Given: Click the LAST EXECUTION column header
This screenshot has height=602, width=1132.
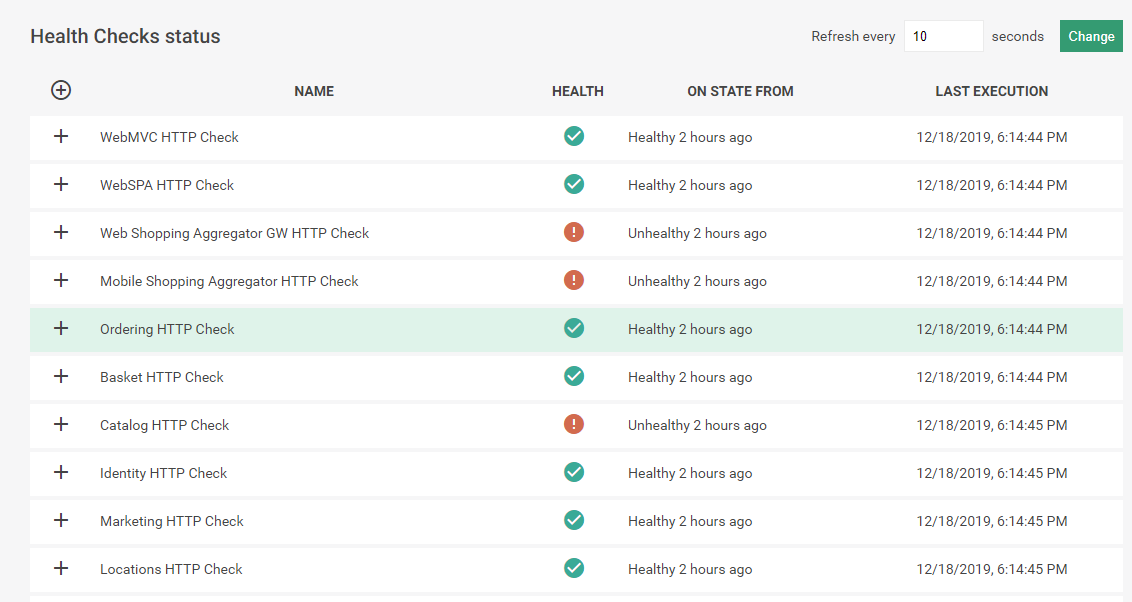Looking at the screenshot, I should [992, 91].
